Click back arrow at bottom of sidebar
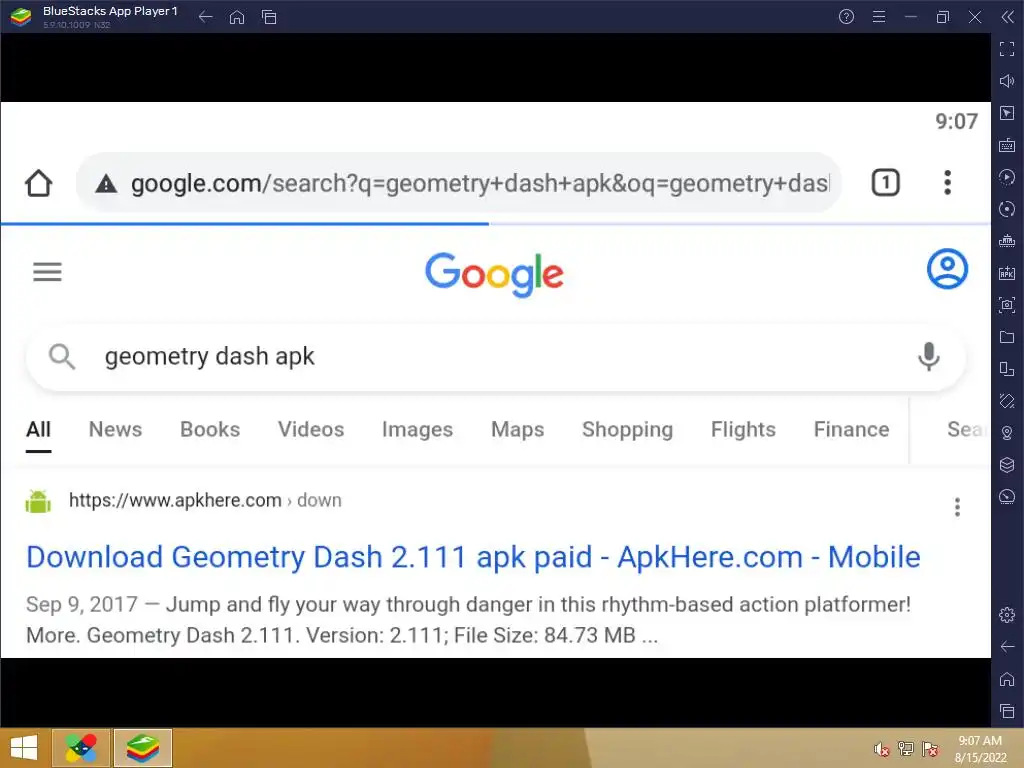Viewport: 1024px width, 768px height. click(x=1007, y=647)
